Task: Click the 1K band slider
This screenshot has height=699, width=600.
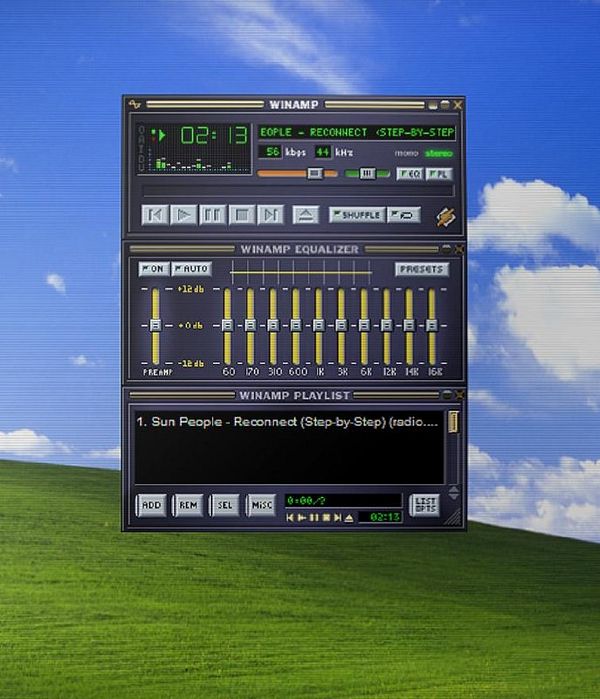Action: [318, 326]
